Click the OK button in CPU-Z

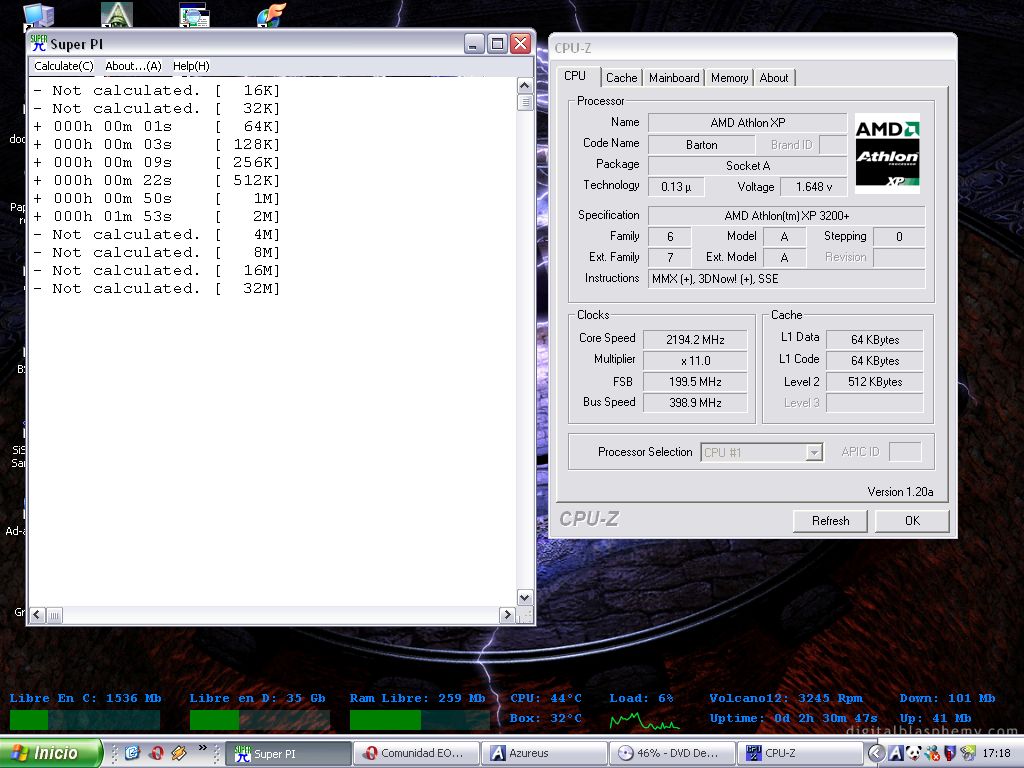pos(912,520)
